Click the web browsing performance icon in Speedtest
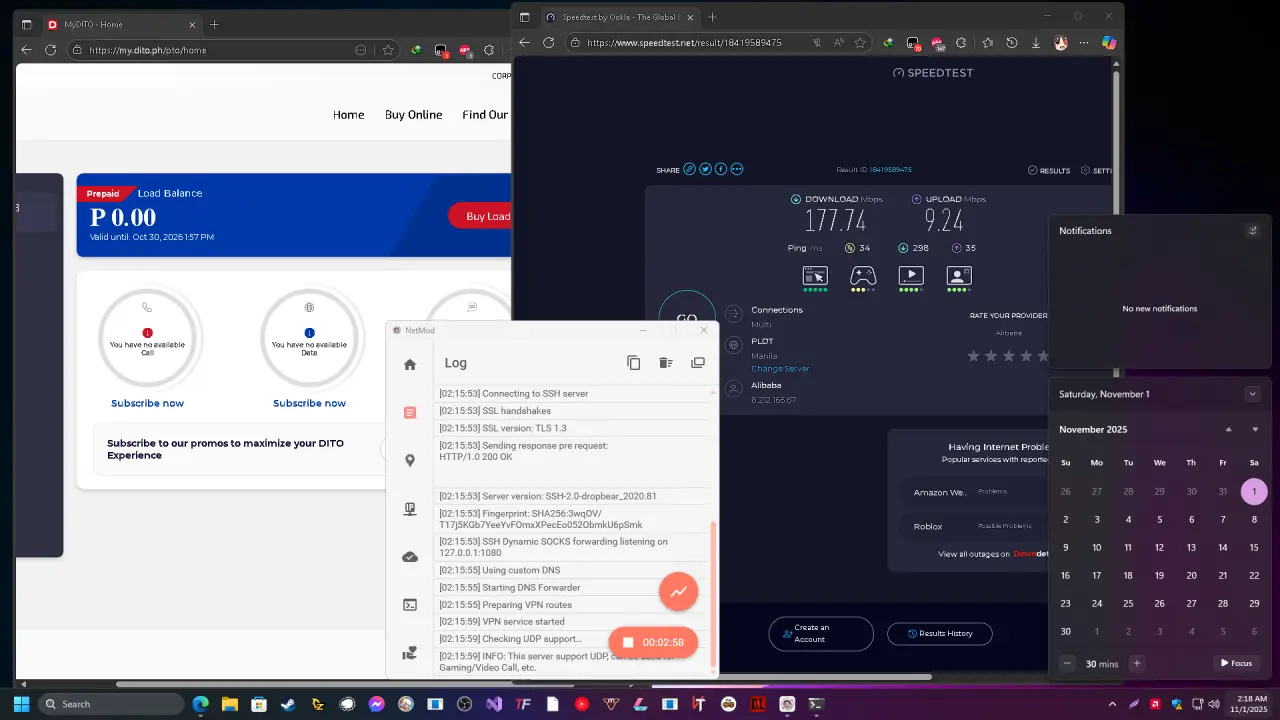Image resolution: width=1280 pixels, height=720 pixels. click(x=815, y=275)
